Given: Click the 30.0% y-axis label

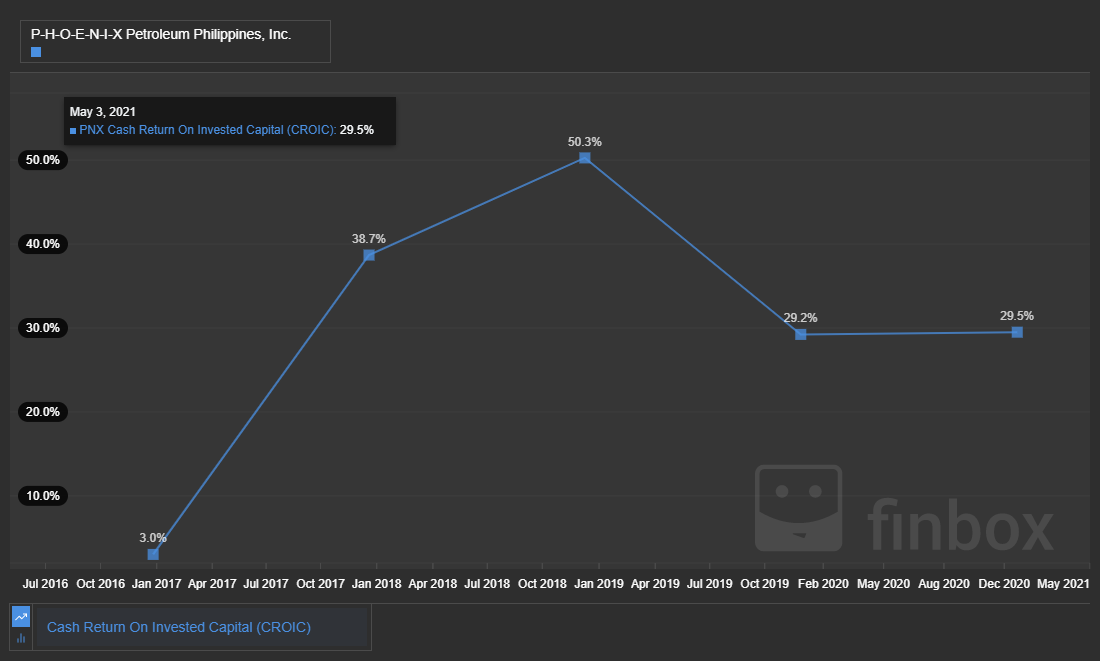Looking at the screenshot, I should (43, 328).
